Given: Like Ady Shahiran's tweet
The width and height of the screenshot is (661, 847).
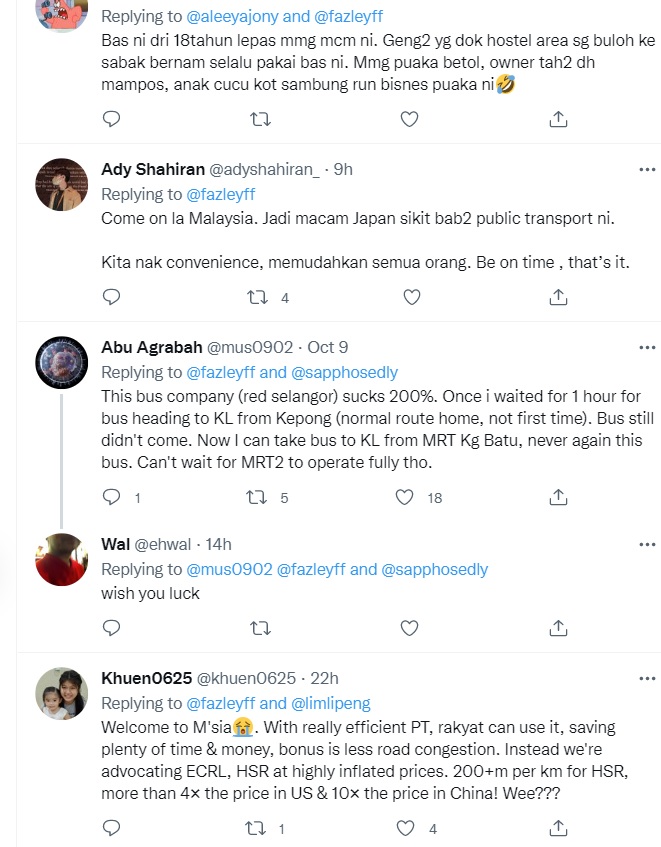Looking at the screenshot, I should pos(408,297).
